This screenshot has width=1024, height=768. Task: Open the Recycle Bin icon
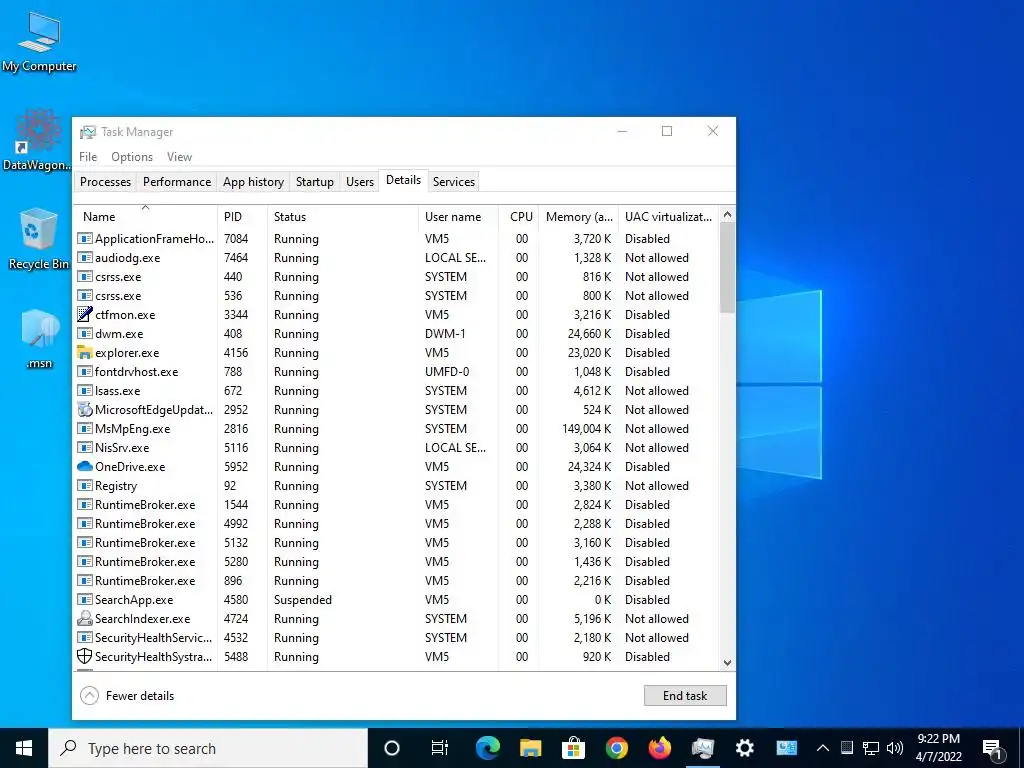coord(39,239)
